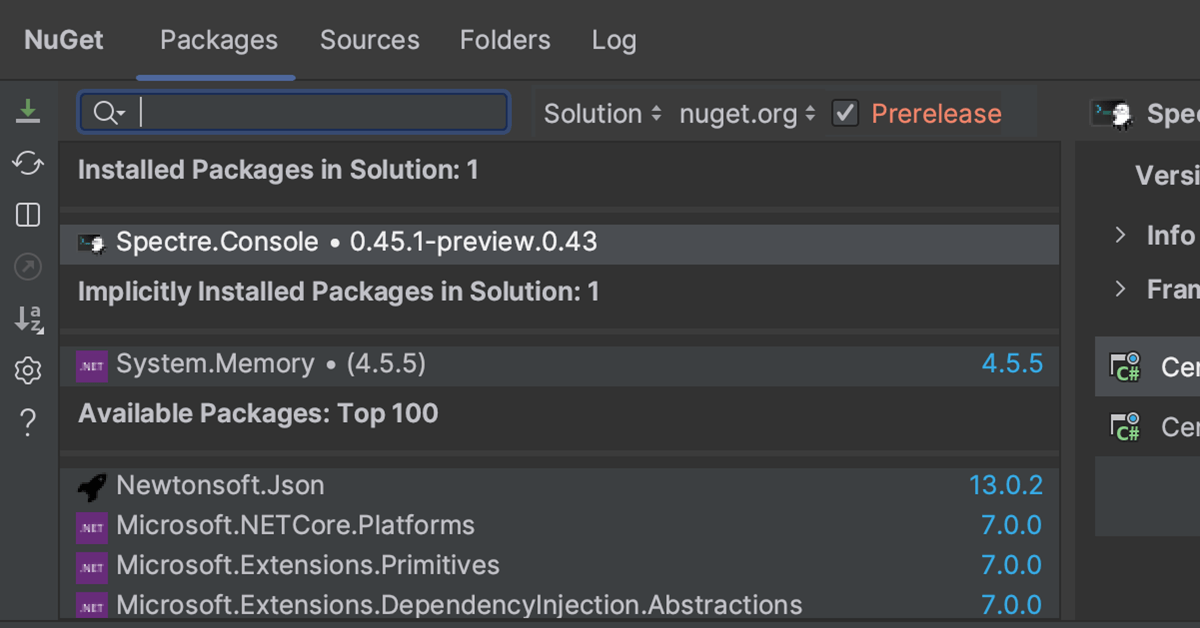
Task: Click the sort alphabetically icon
Action: click(28, 319)
